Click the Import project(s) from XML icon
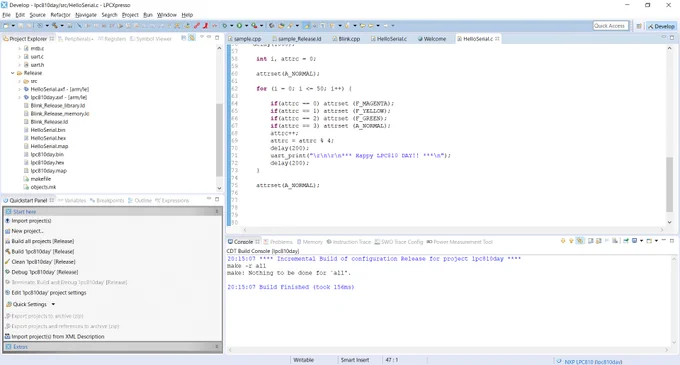The width and height of the screenshot is (680, 365). [7, 336]
